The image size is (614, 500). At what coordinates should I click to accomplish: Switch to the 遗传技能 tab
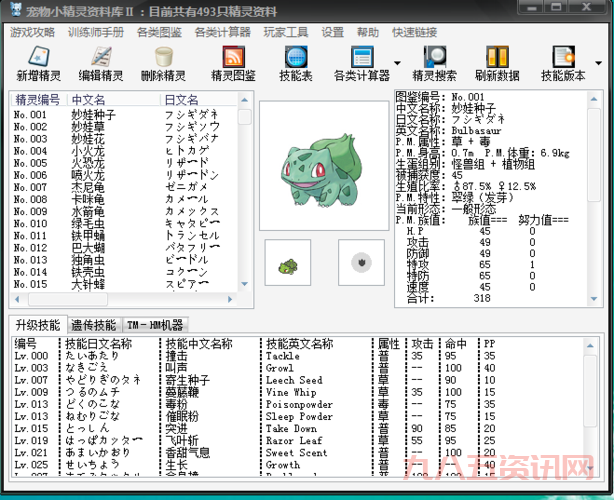coord(94,325)
